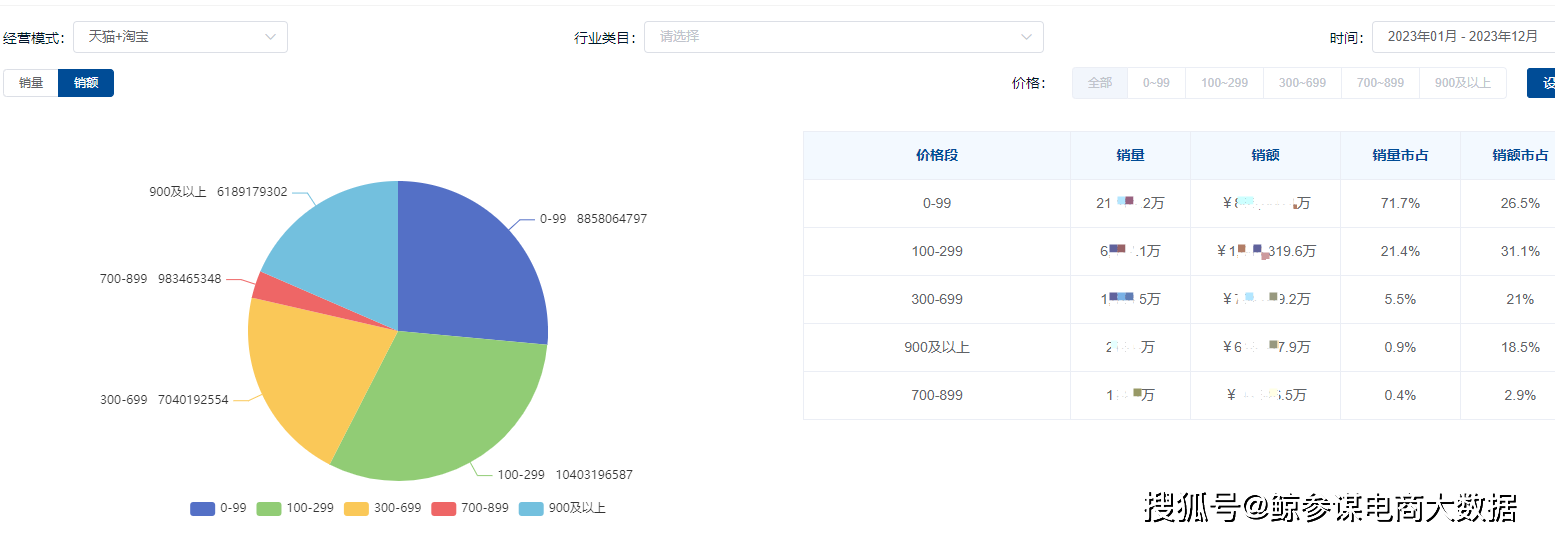Select the 100~299 price filter
The height and width of the screenshot is (541, 1555).
pyautogui.click(x=1224, y=83)
